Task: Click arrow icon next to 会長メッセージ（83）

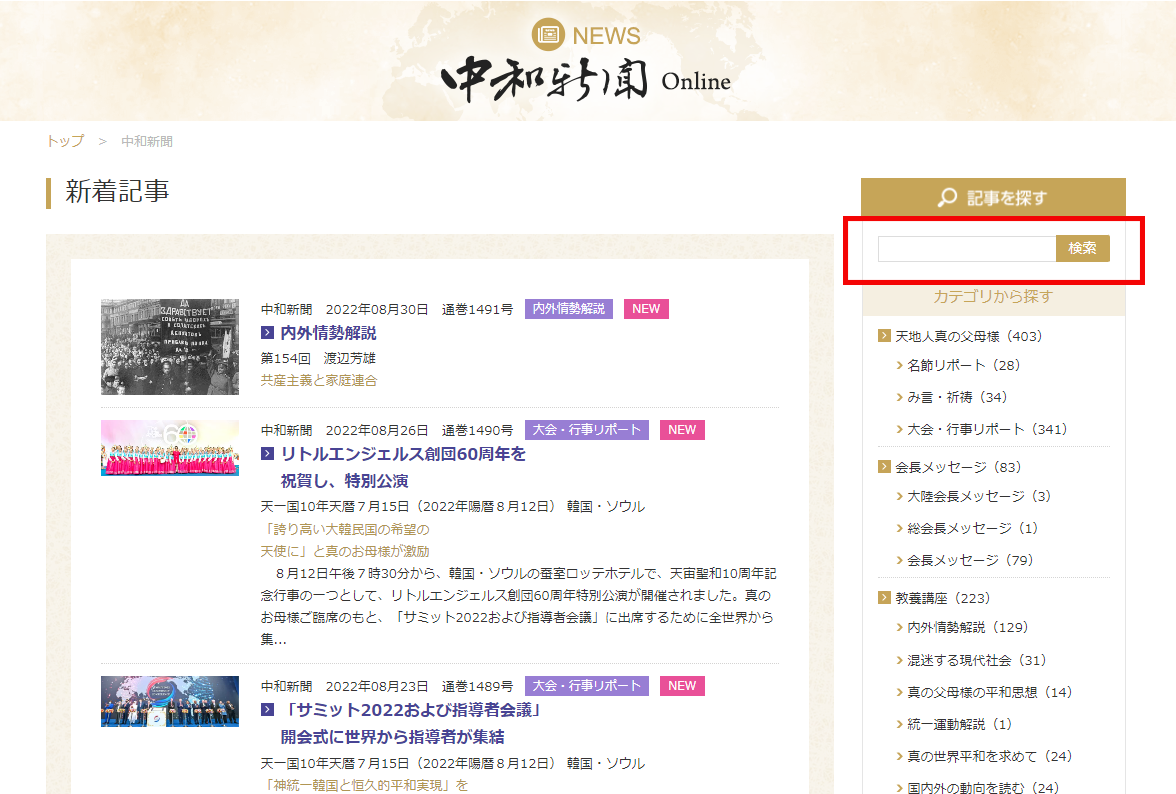Action: (x=884, y=466)
